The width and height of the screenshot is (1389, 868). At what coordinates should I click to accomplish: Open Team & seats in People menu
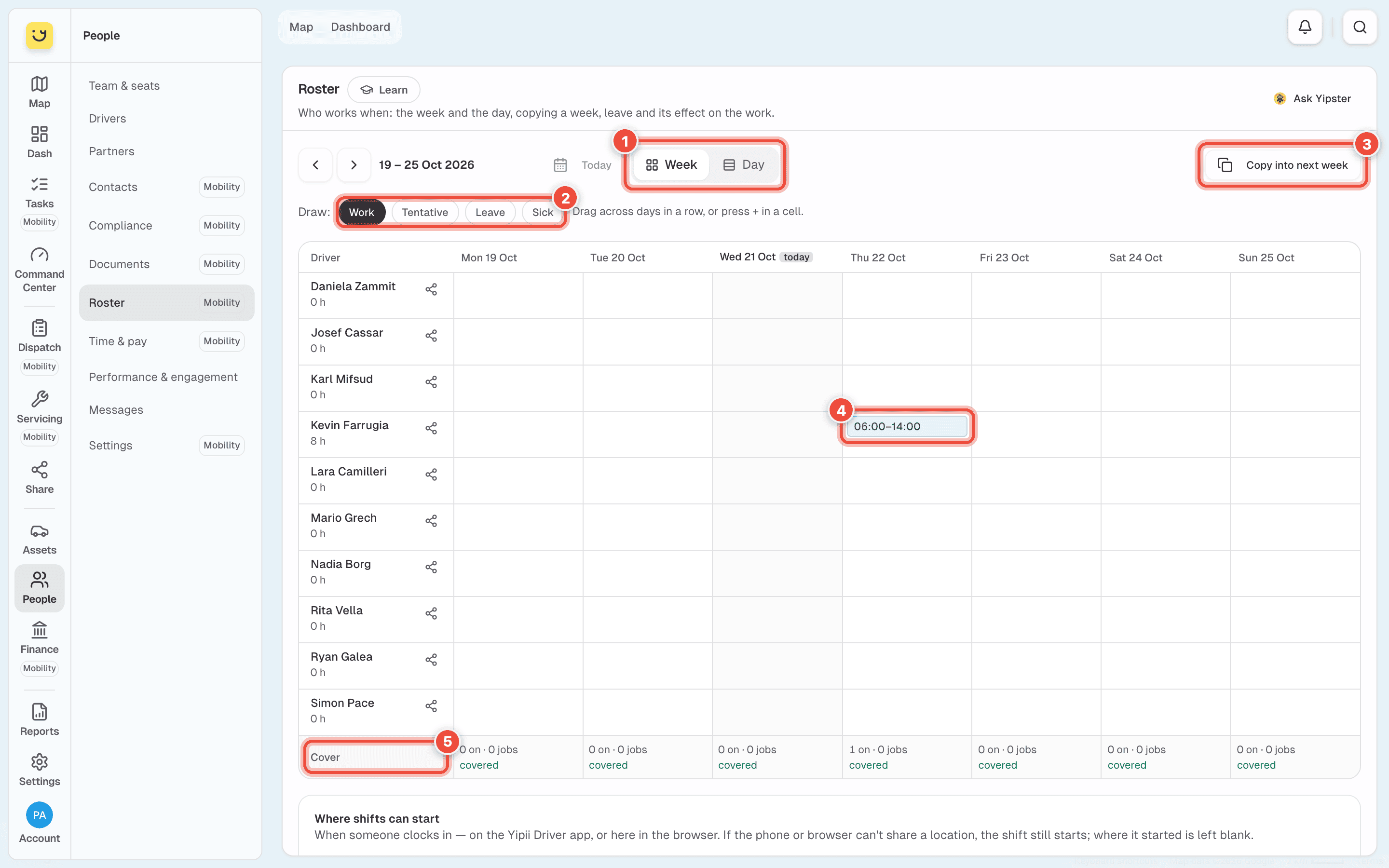pos(166,85)
